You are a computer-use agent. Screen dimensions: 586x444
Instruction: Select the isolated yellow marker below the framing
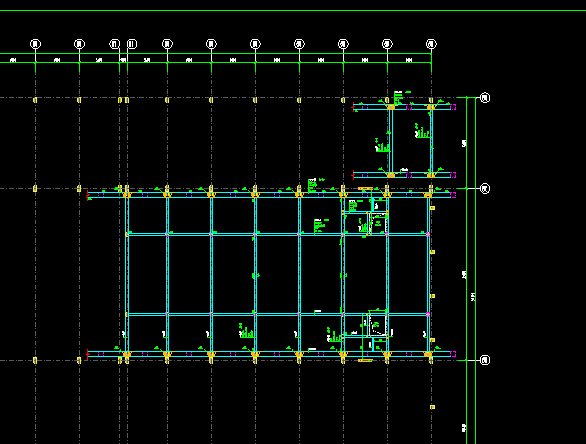click(x=432, y=407)
